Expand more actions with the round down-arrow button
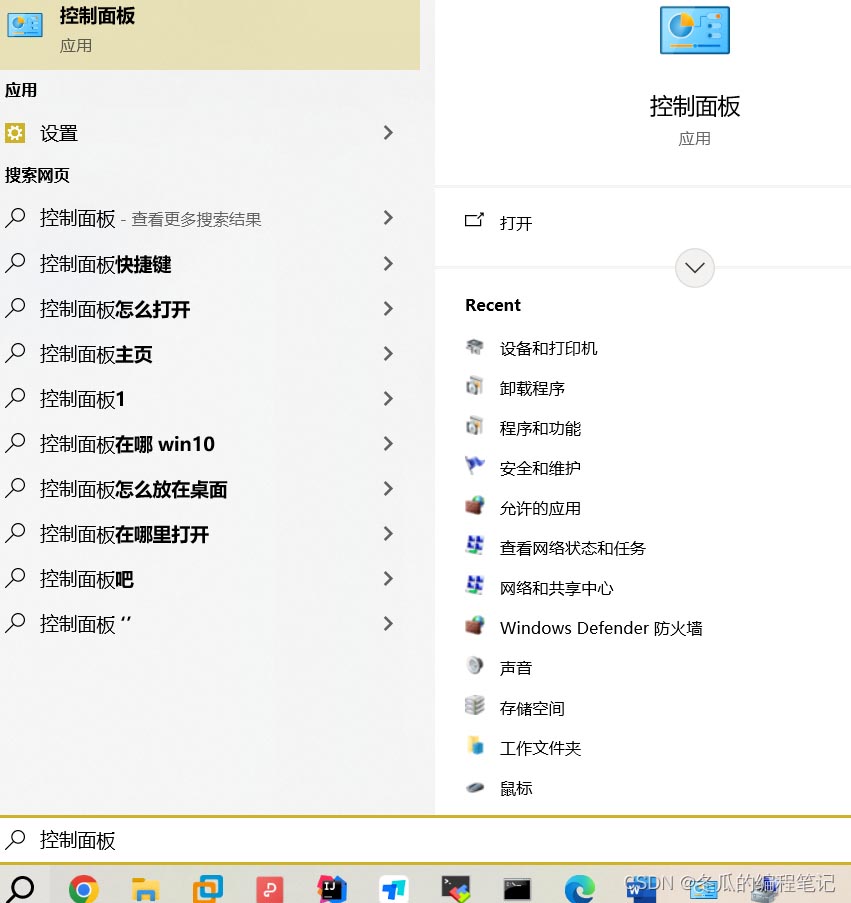The height and width of the screenshot is (903, 851). click(695, 268)
